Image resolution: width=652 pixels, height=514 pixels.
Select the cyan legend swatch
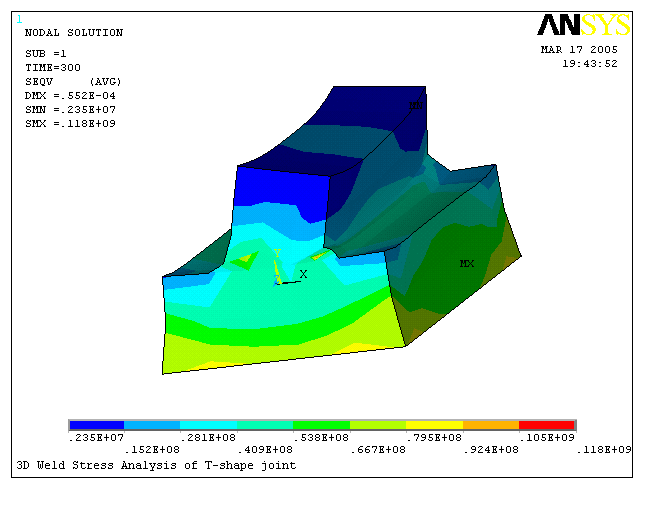click(209, 425)
